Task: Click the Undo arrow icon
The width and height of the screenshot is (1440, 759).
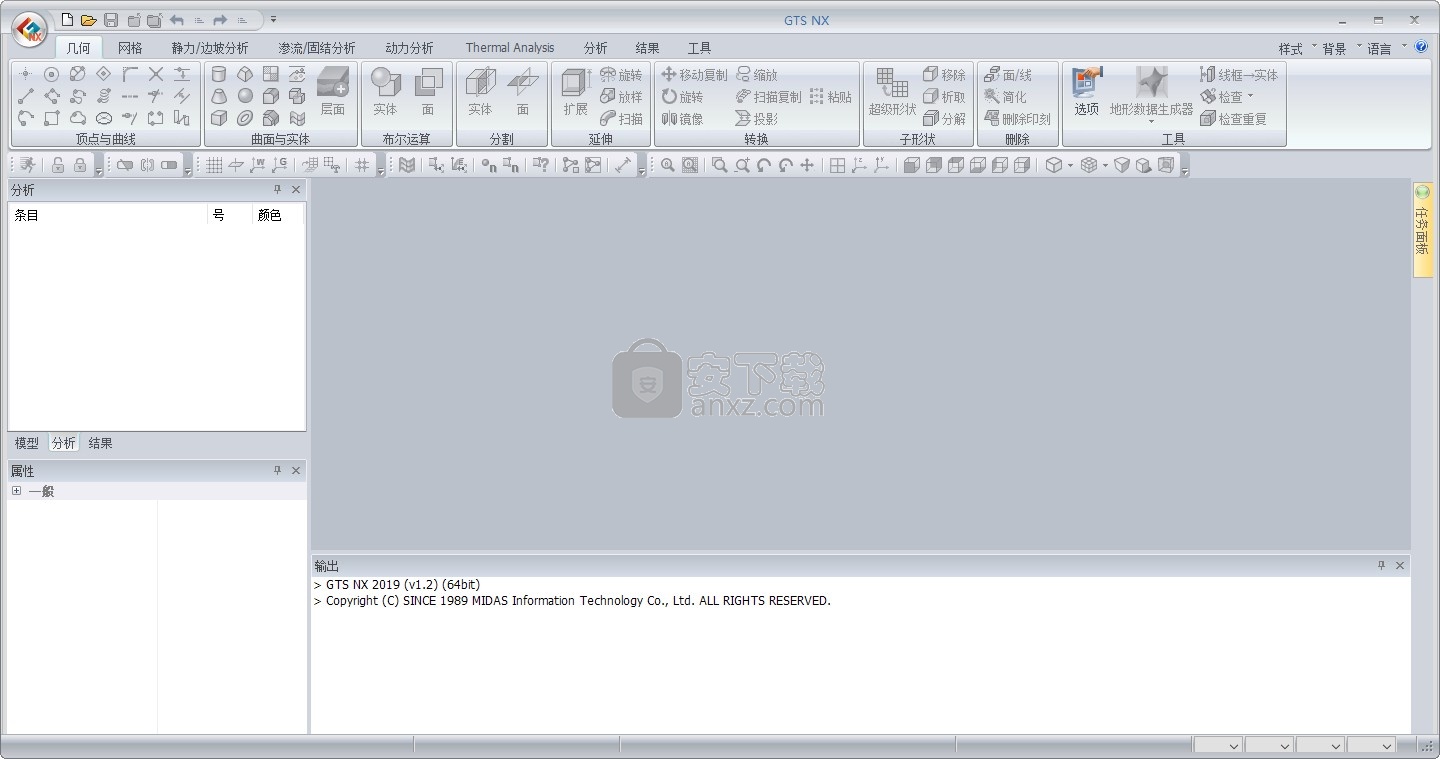Action: coord(177,19)
